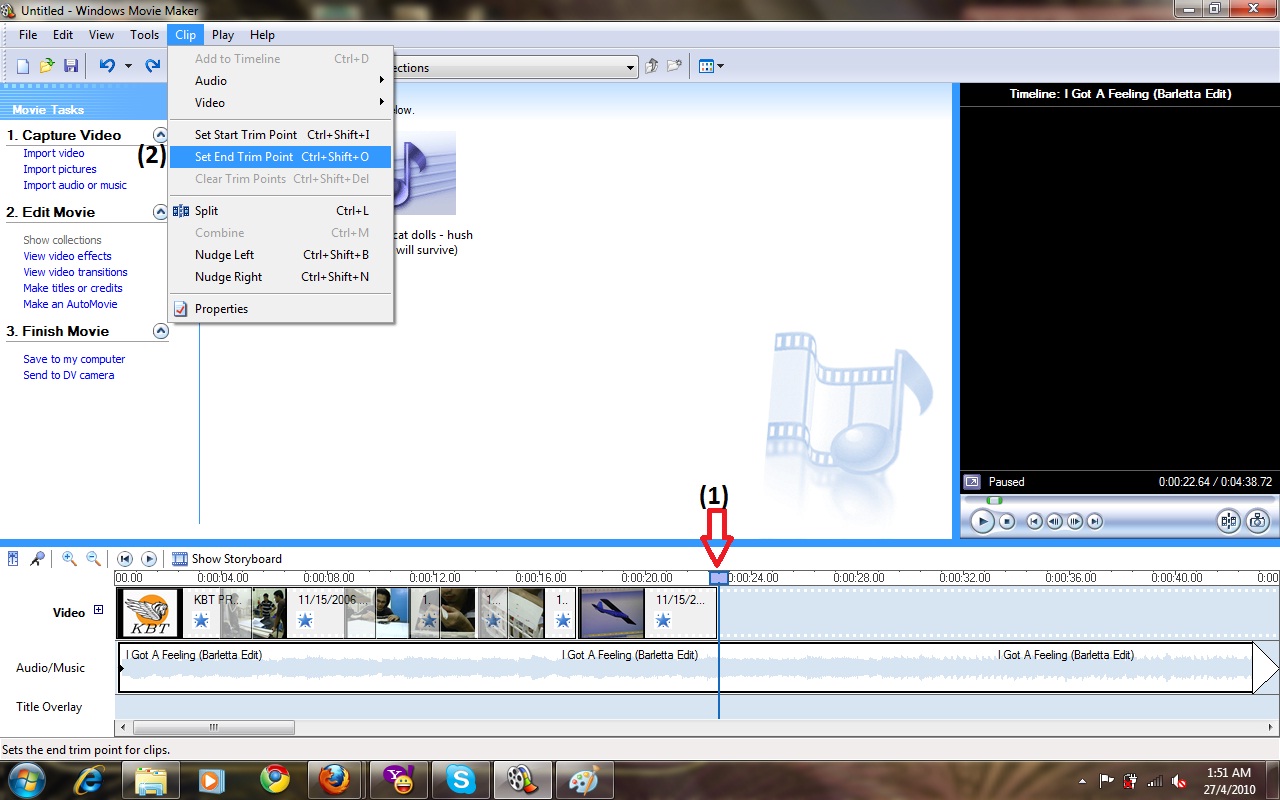Rewind the timeline to start
This screenshot has height=800, width=1280.
pyautogui.click(x=125, y=559)
